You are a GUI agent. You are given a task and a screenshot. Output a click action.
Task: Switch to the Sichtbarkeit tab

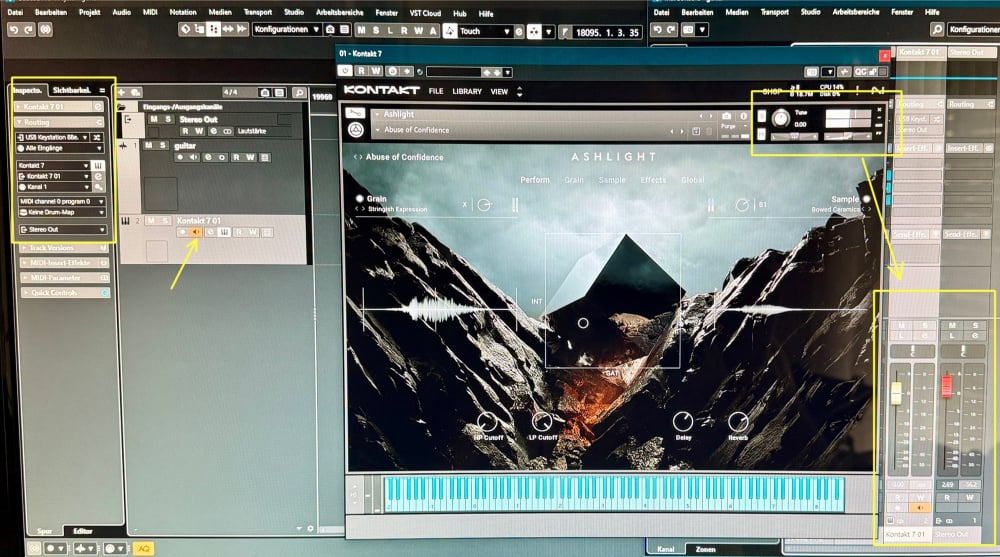coord(71,91)
